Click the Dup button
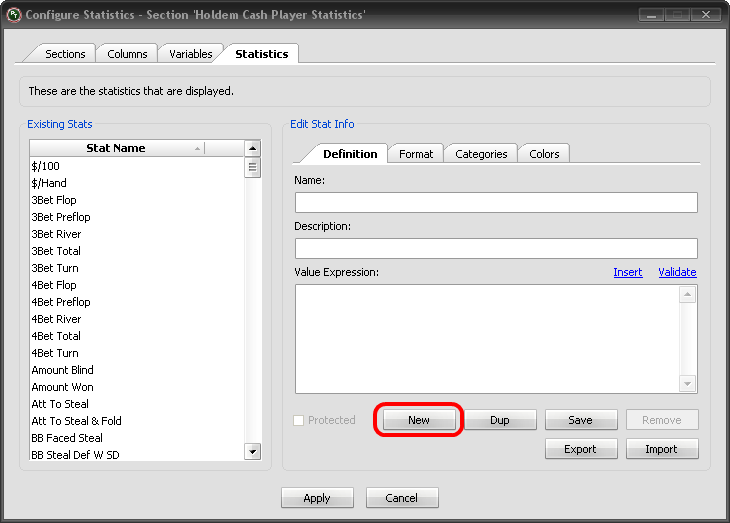730x523 pixels. click(x=500, y=420)
